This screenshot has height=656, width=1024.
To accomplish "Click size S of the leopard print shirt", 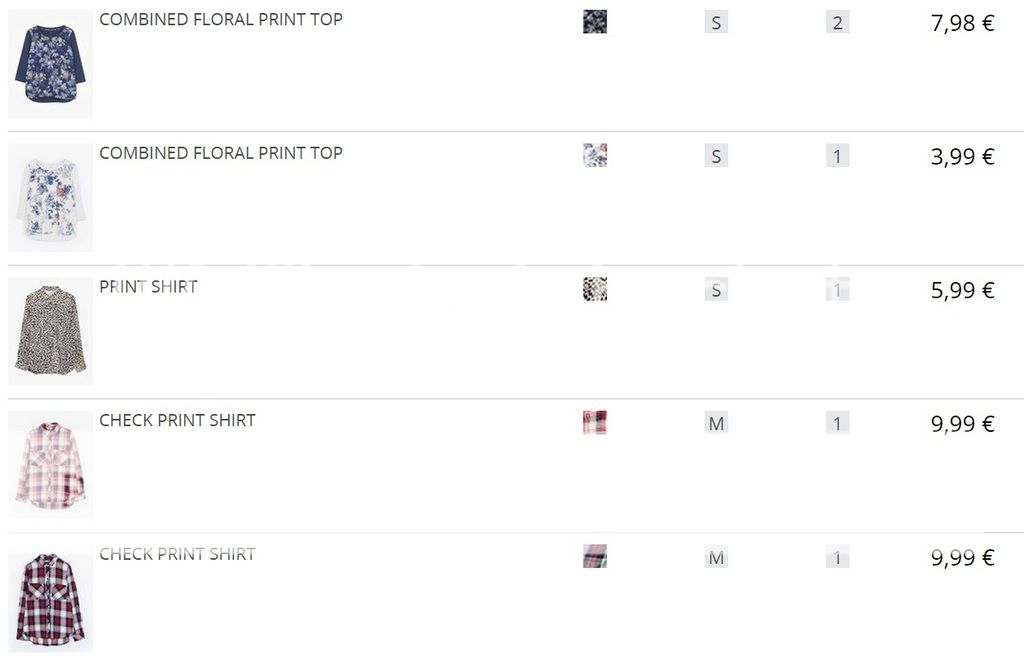I will [716, 291].
